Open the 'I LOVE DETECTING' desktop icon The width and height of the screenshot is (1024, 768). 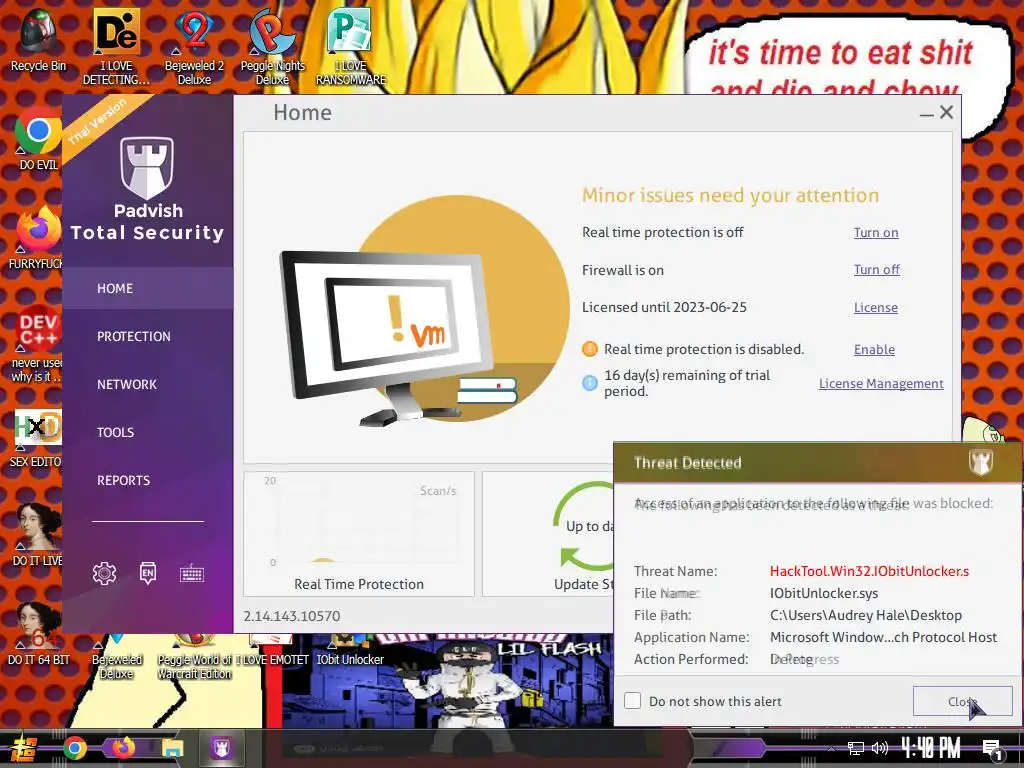116,46
